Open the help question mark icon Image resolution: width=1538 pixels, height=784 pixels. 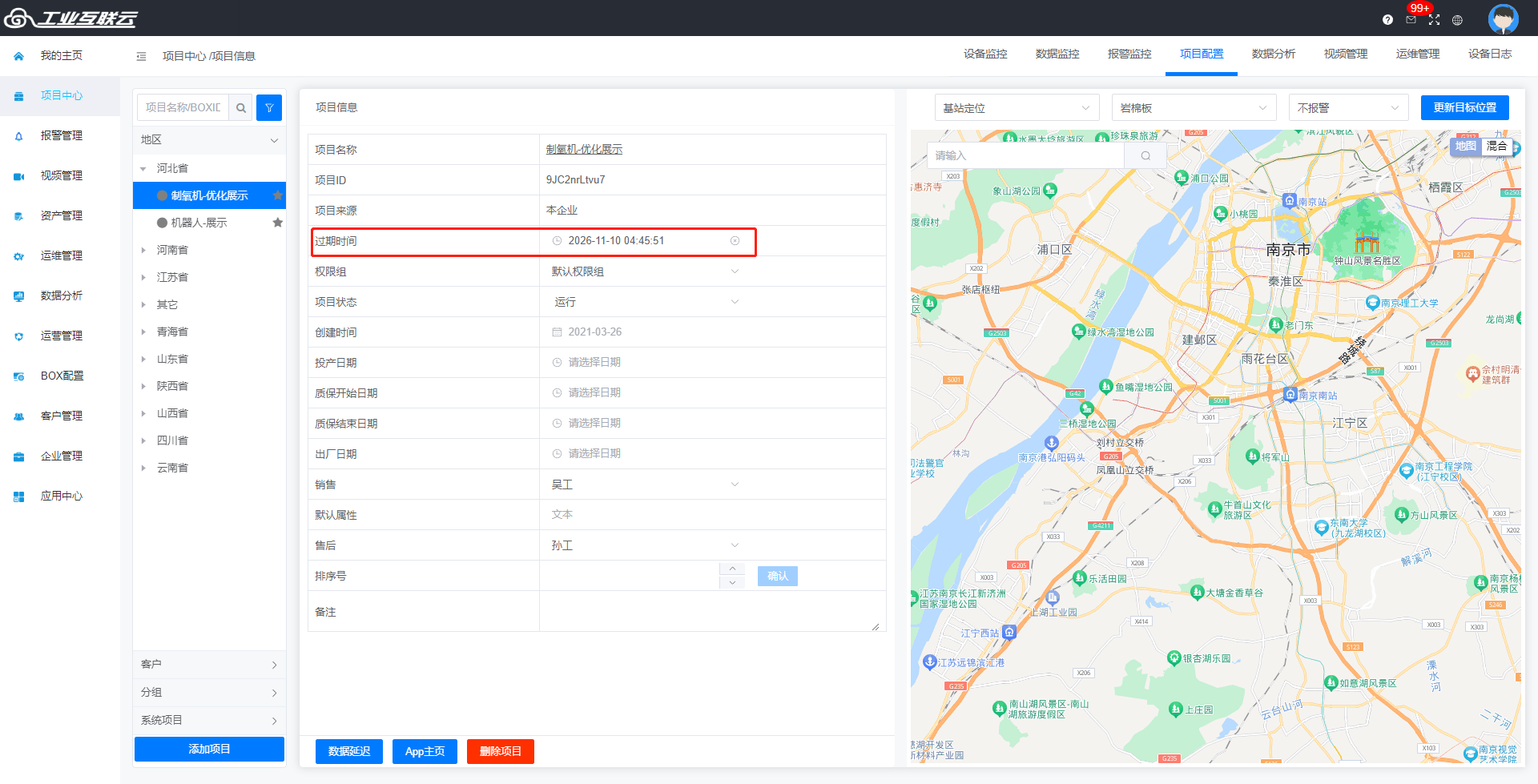1387,20
